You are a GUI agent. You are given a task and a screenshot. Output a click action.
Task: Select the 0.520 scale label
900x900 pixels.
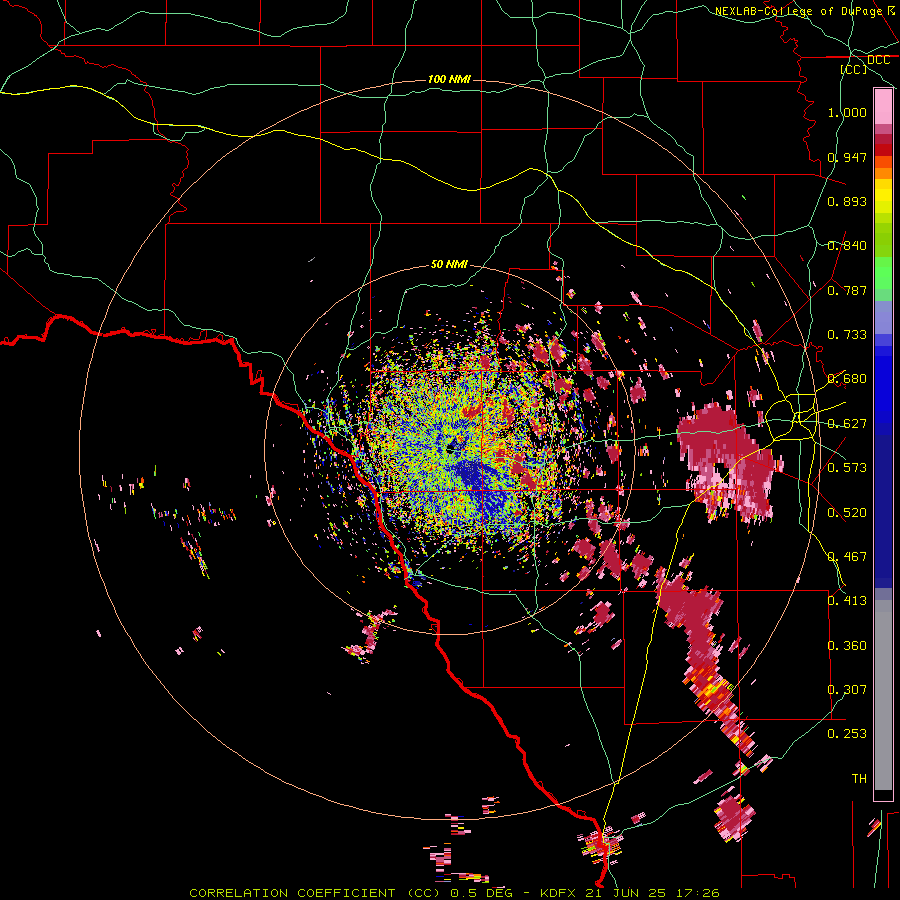tap(847, 513)
